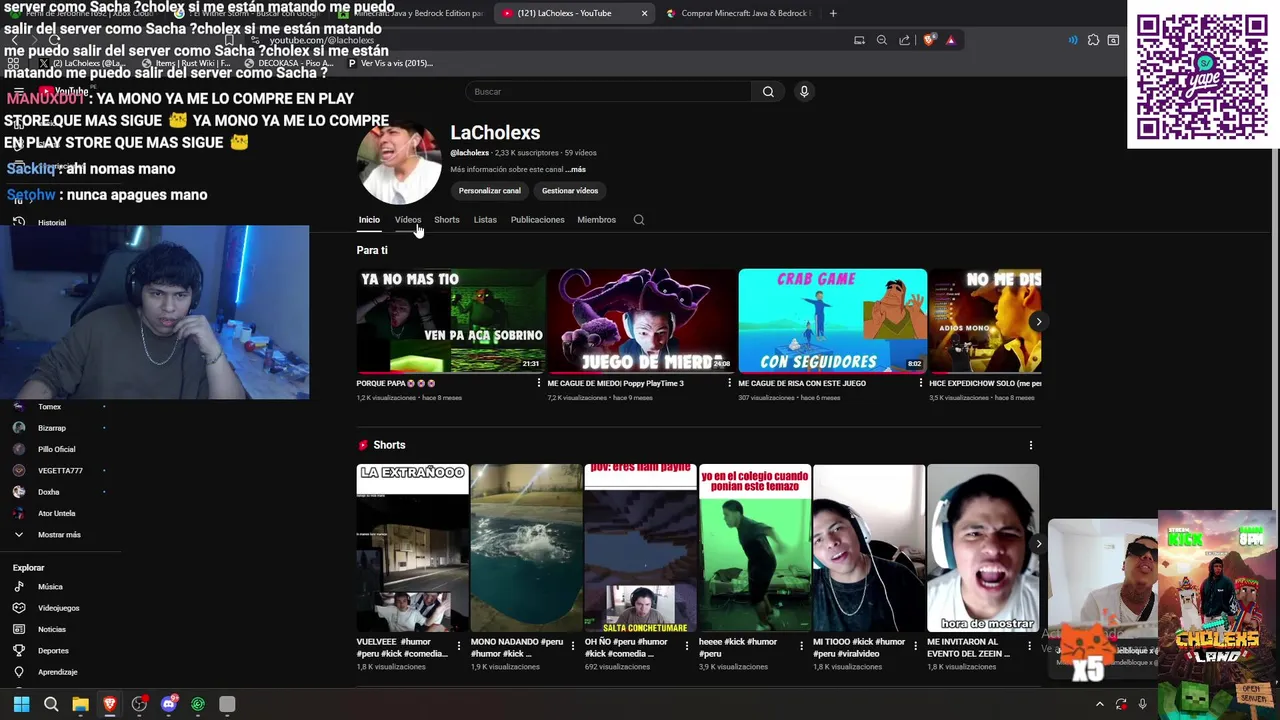Open the CRAB GAME video thumbnail
The width and height of the screenshot is (1280, 720).
[833, 321]
